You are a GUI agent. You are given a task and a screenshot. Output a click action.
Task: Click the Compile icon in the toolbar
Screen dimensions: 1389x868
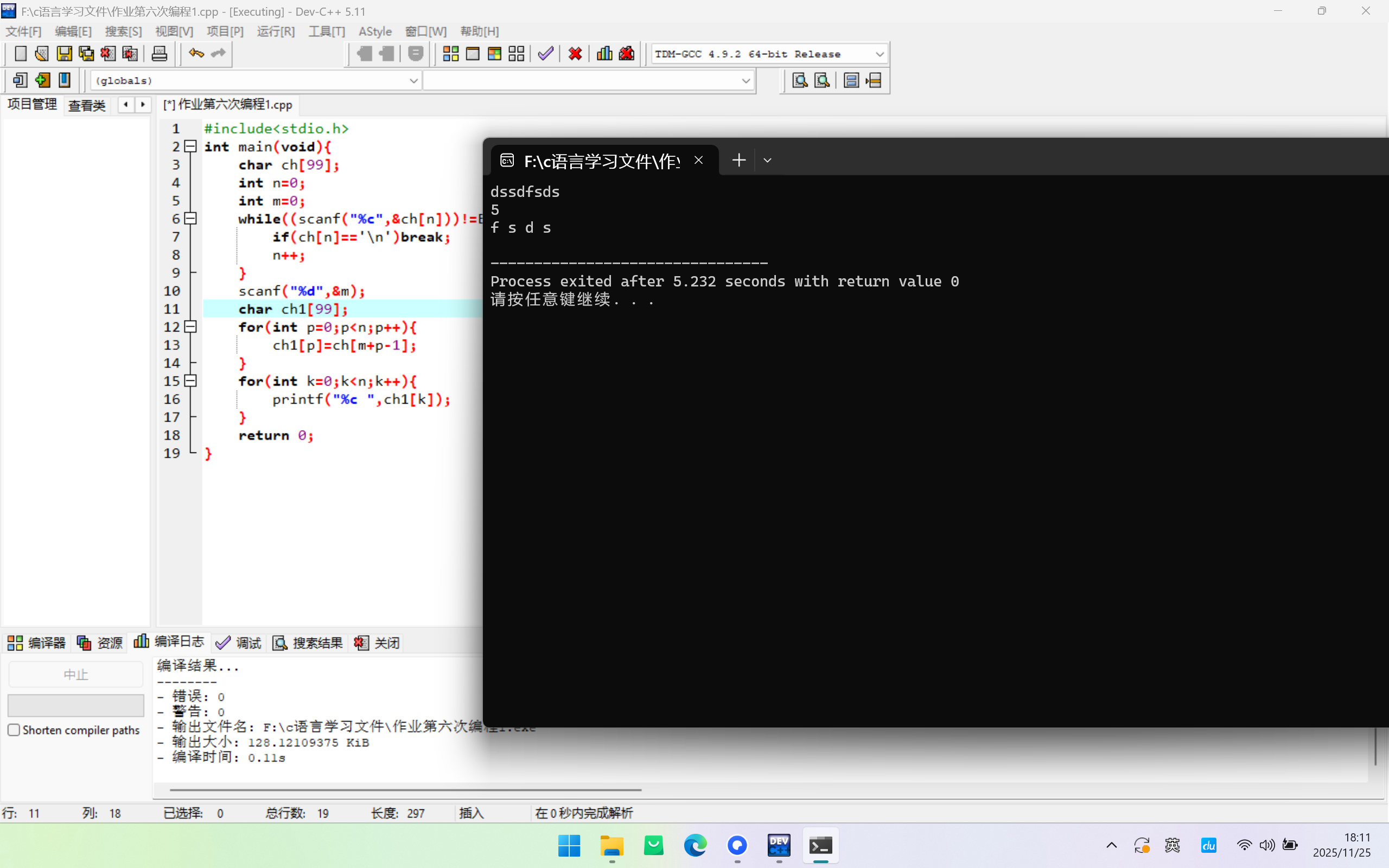[450, 54]
